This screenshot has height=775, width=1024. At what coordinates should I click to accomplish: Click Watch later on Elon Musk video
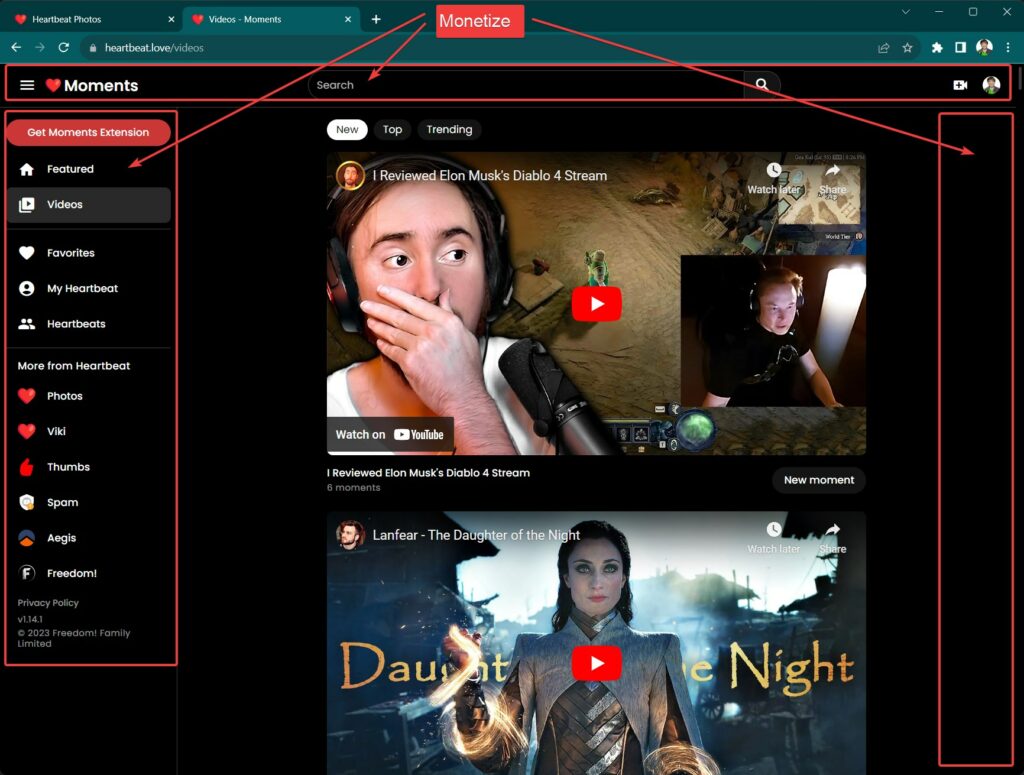click(x=774, y=179)
